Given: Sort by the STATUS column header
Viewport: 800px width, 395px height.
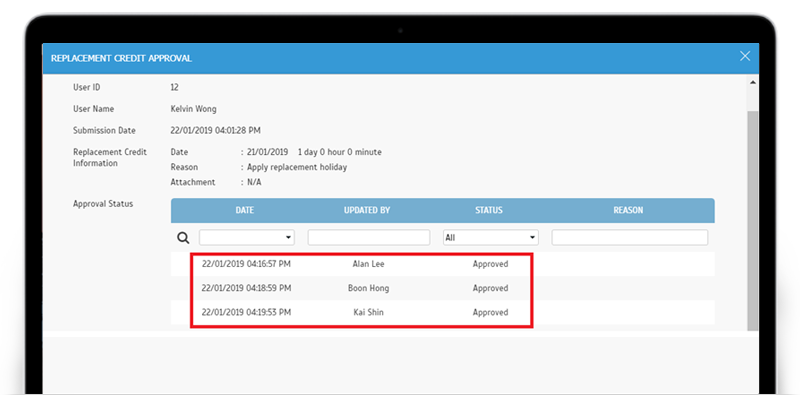Looking at the screenshot, I should pyautogui.click(x=489, y=210).
